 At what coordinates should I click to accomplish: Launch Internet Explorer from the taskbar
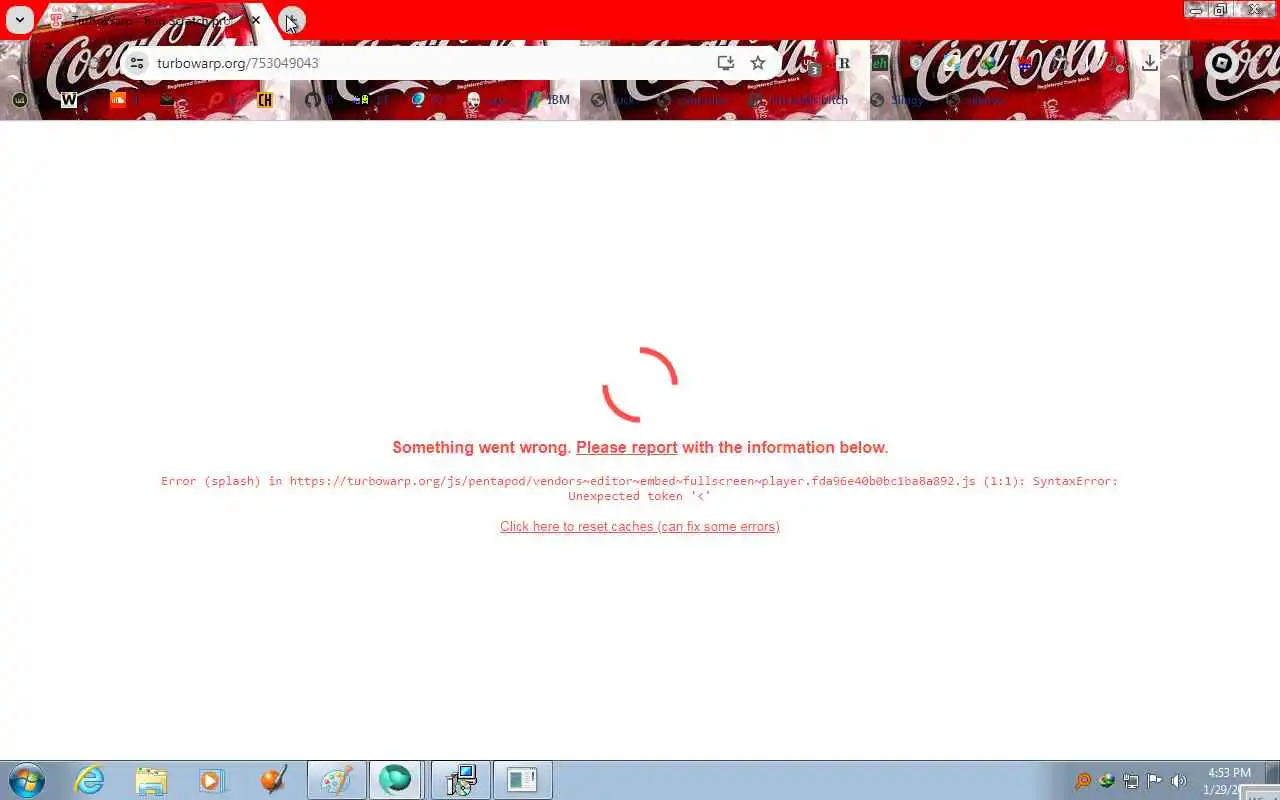pos(90,780)
